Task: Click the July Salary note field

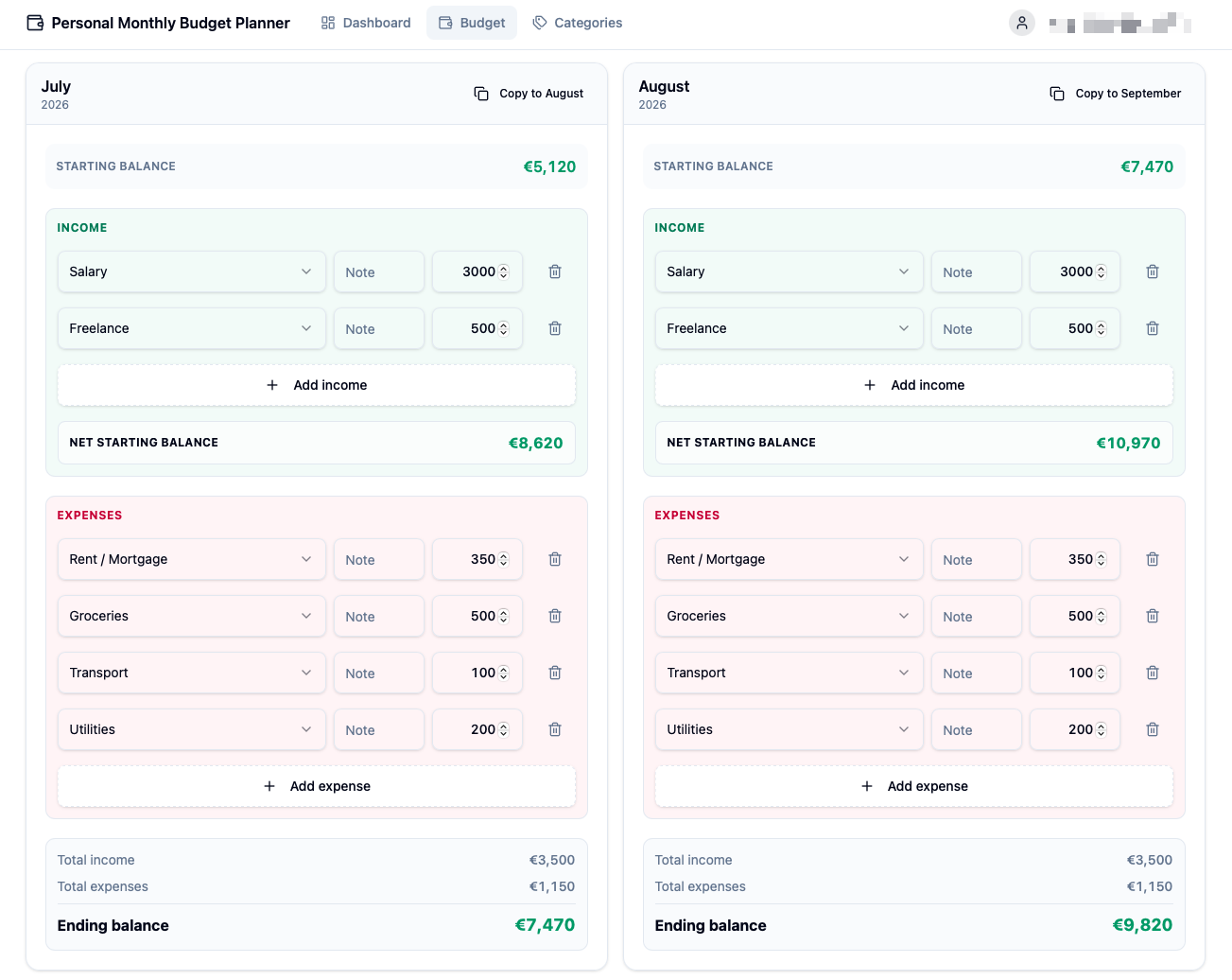Action: click(x=379, y=271)
